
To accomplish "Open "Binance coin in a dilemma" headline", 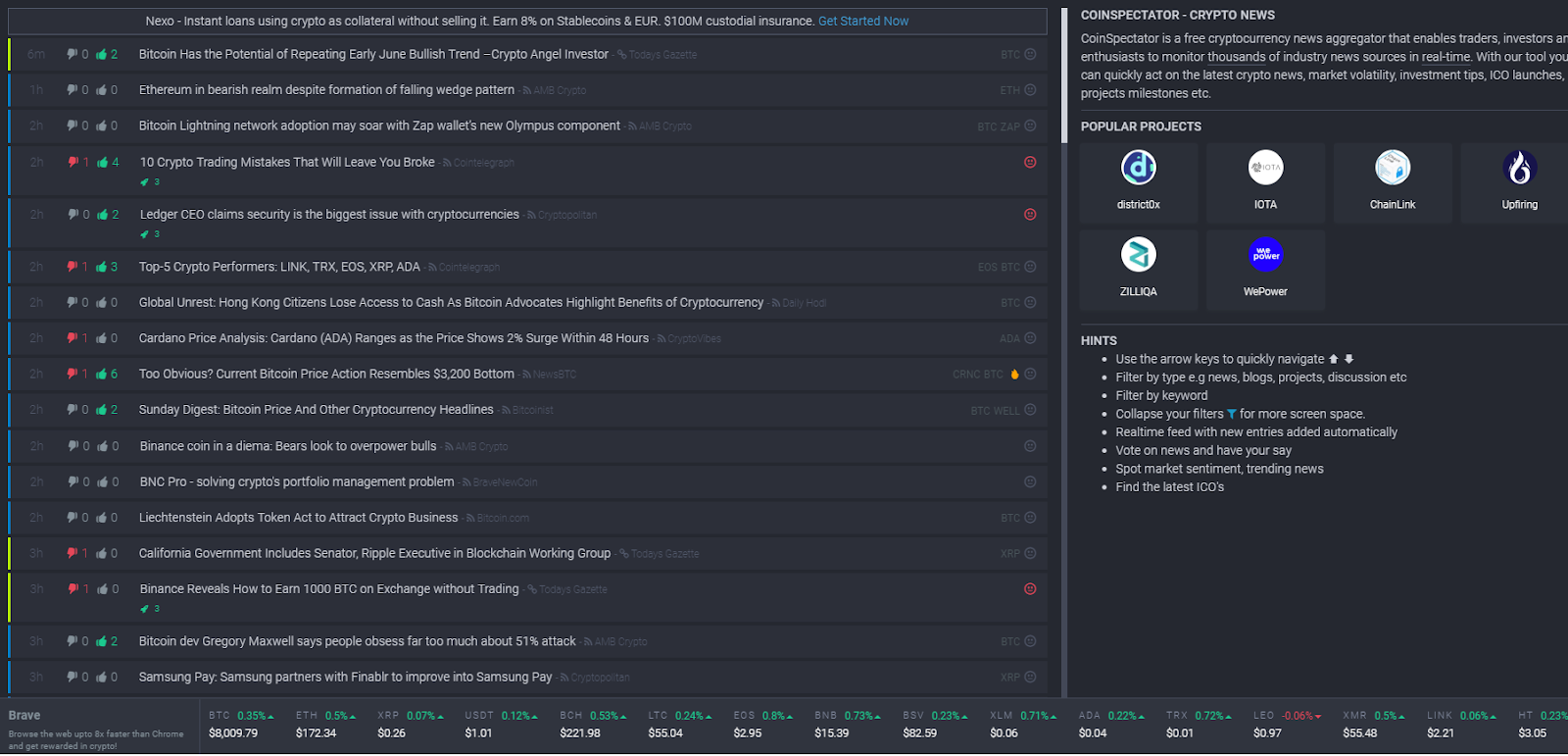I will 288,446.
